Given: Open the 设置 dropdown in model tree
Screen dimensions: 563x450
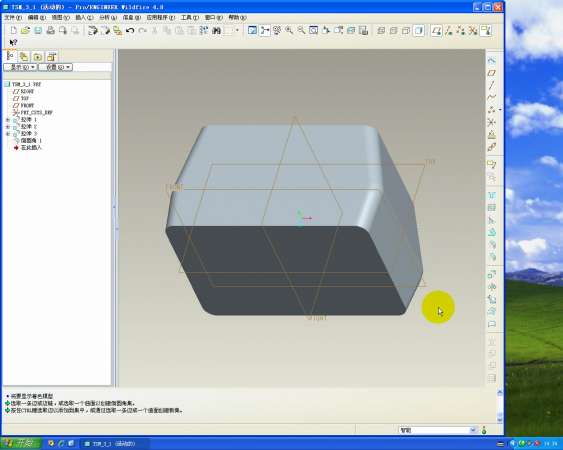Looking at the screenshot, I should click(55, 67).
